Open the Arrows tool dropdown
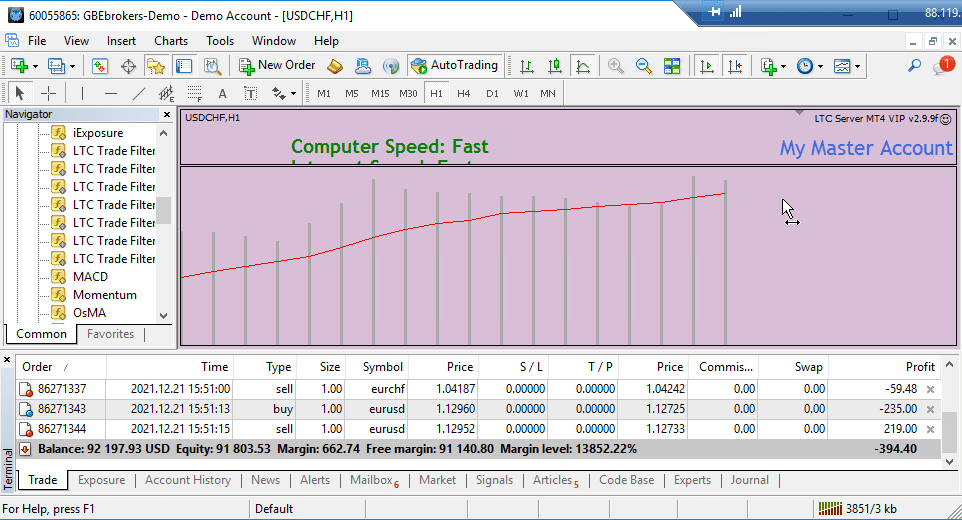Image resolution: width=962 pixels, height=520 pixels. click(x=293, y=94)
